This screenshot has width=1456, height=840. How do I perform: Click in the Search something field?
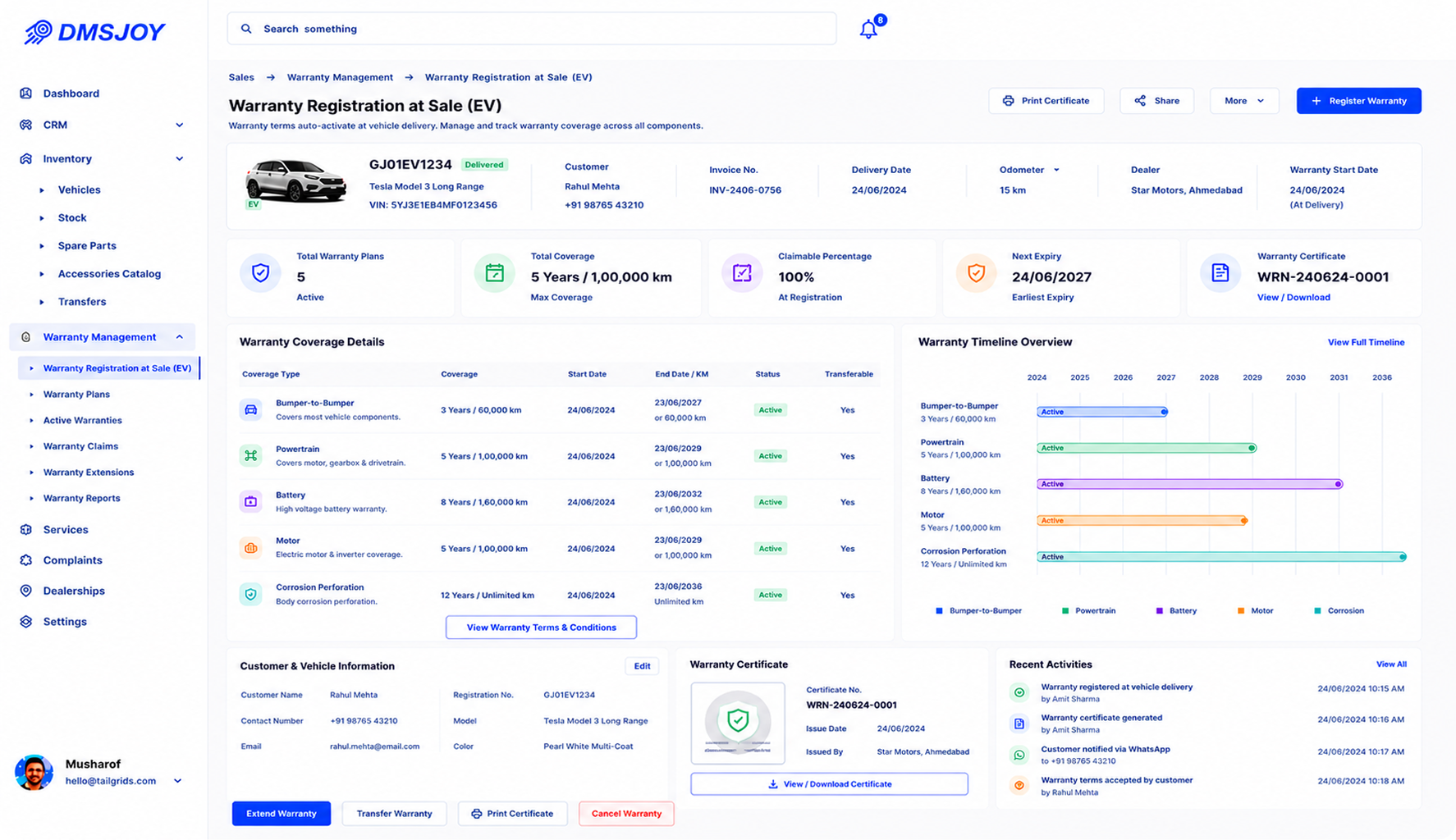532,29
